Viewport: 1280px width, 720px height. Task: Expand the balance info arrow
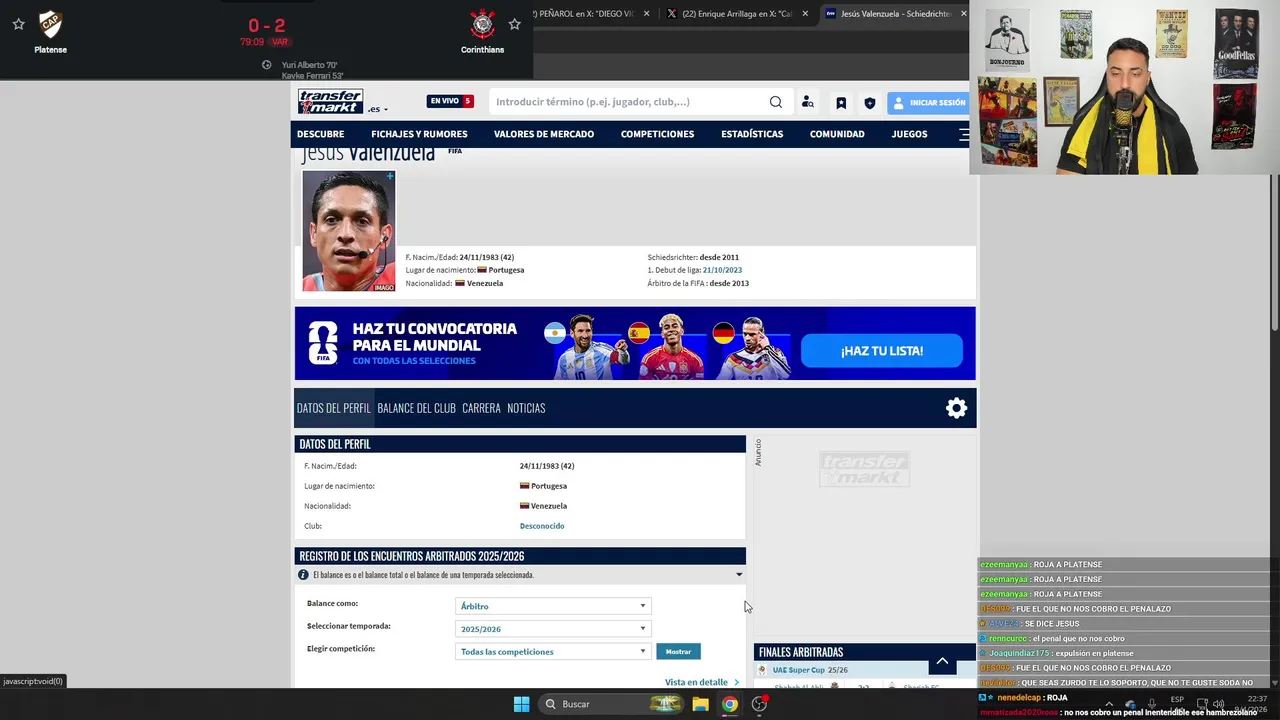click(x=739, y=575)
